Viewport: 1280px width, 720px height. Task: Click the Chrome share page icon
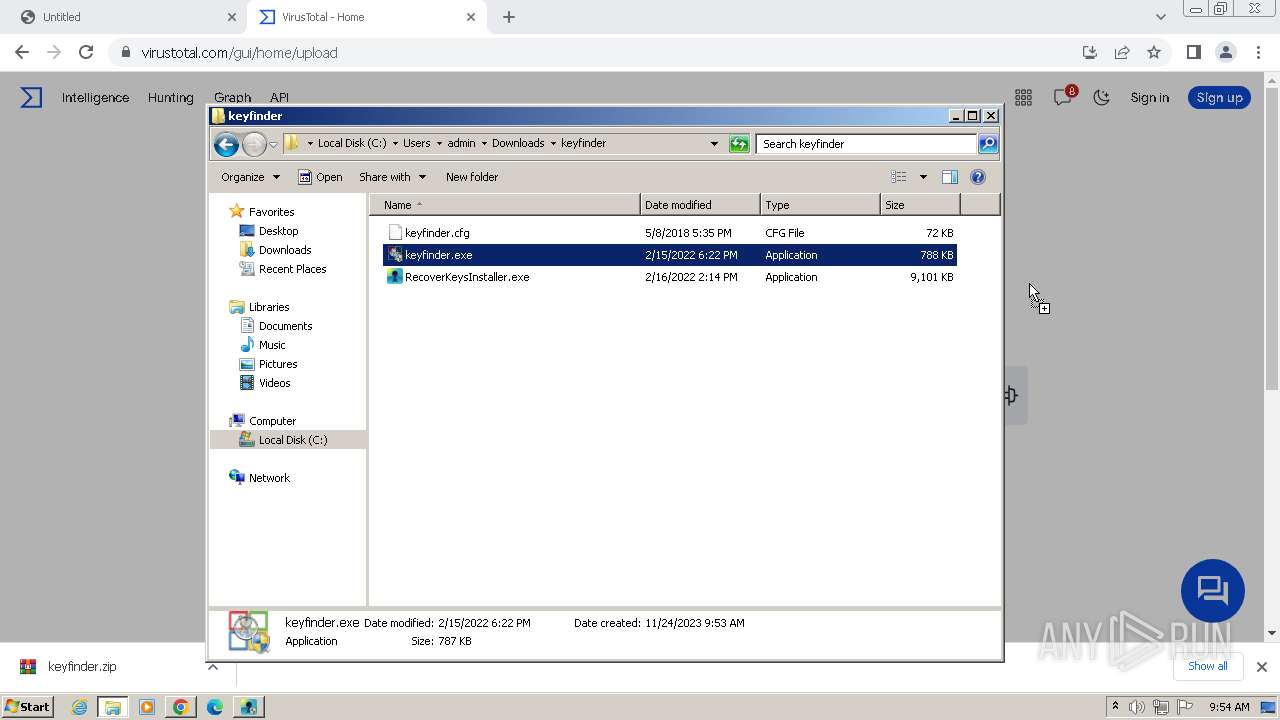pos(1122,53)
